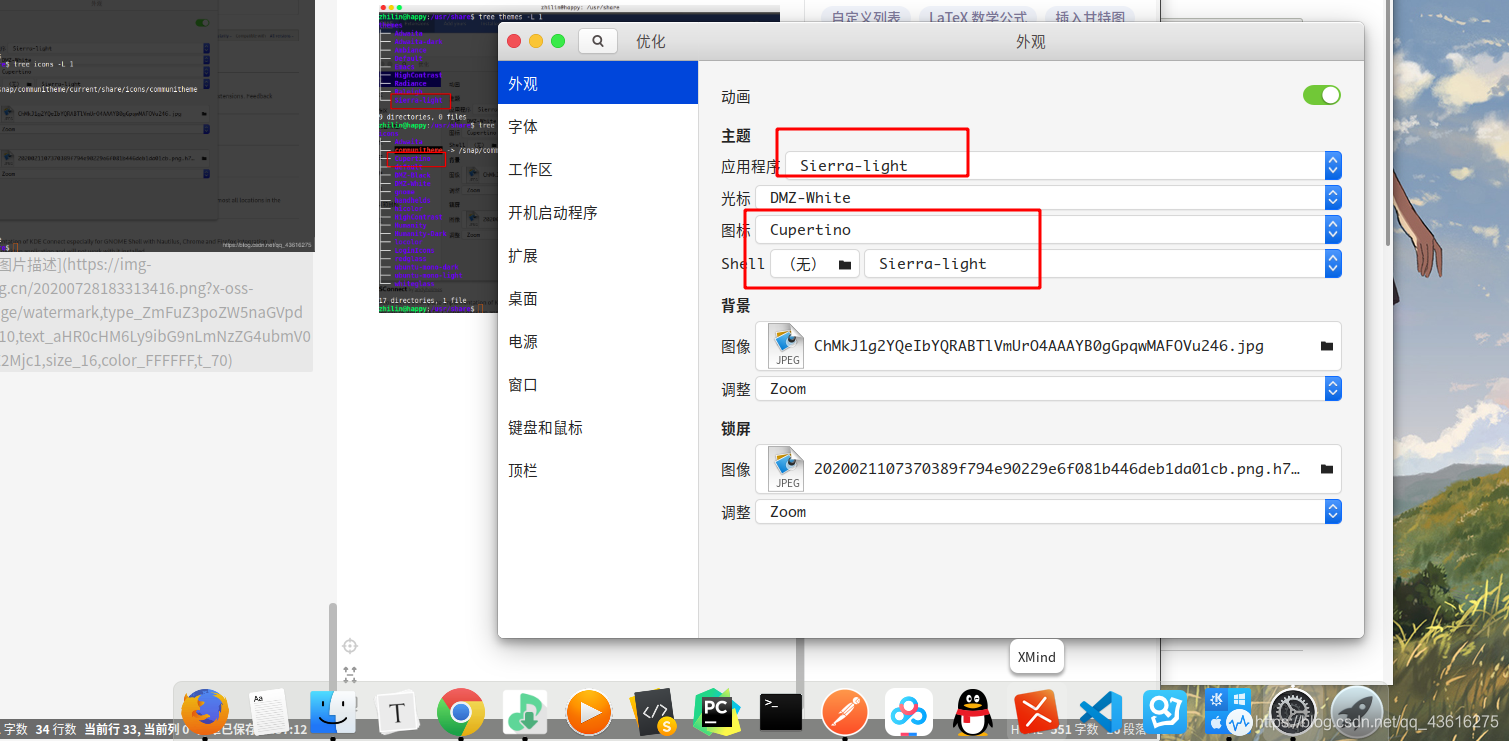Viewport: 1509px width, 741px height.
Task: Open the text document icon in dock
Action: 267,713
